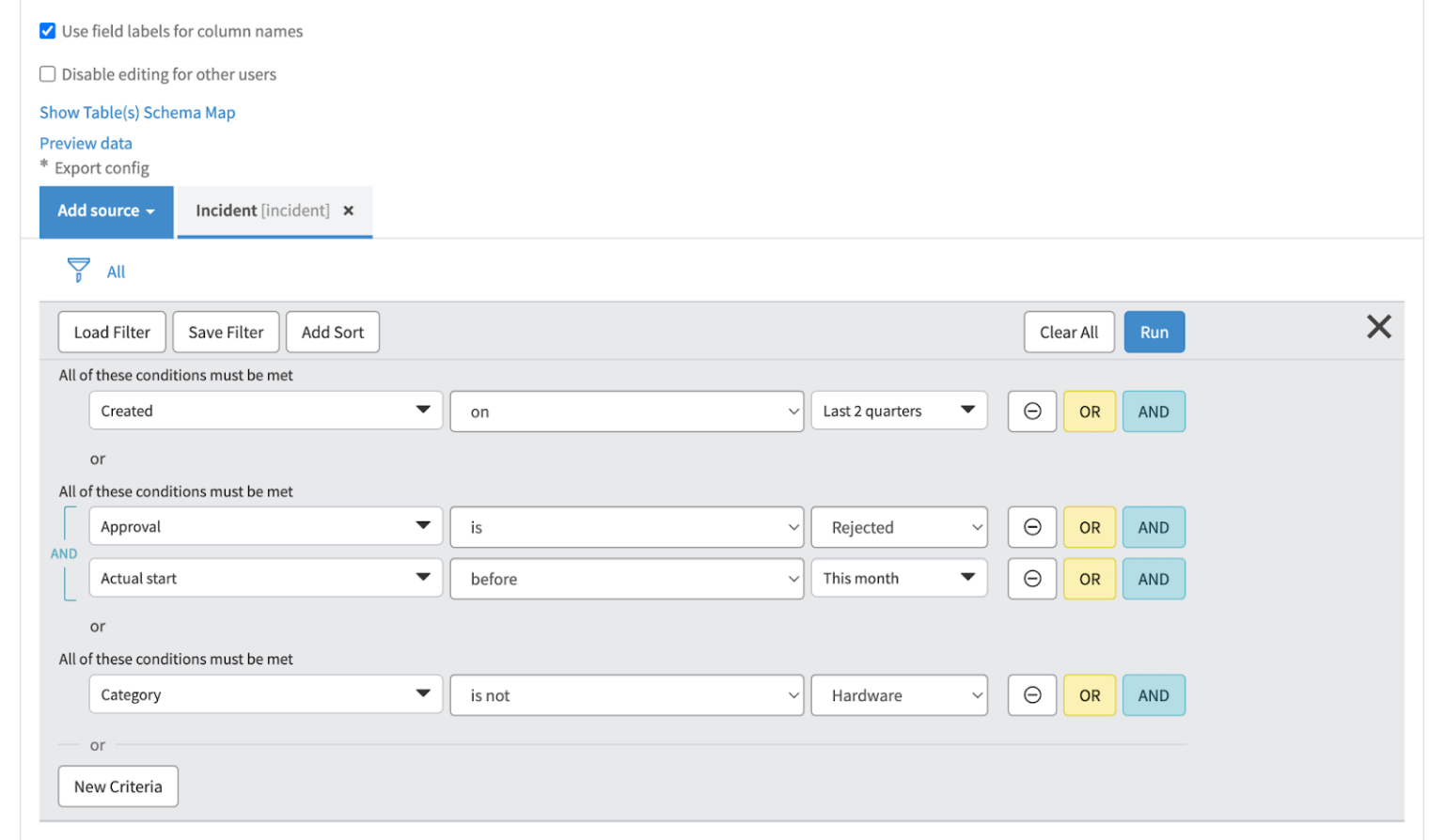Remove the Actual start condition row
Image resolution: width=1444 pixels, height=840 pixels.
(x=1031, y=578)
